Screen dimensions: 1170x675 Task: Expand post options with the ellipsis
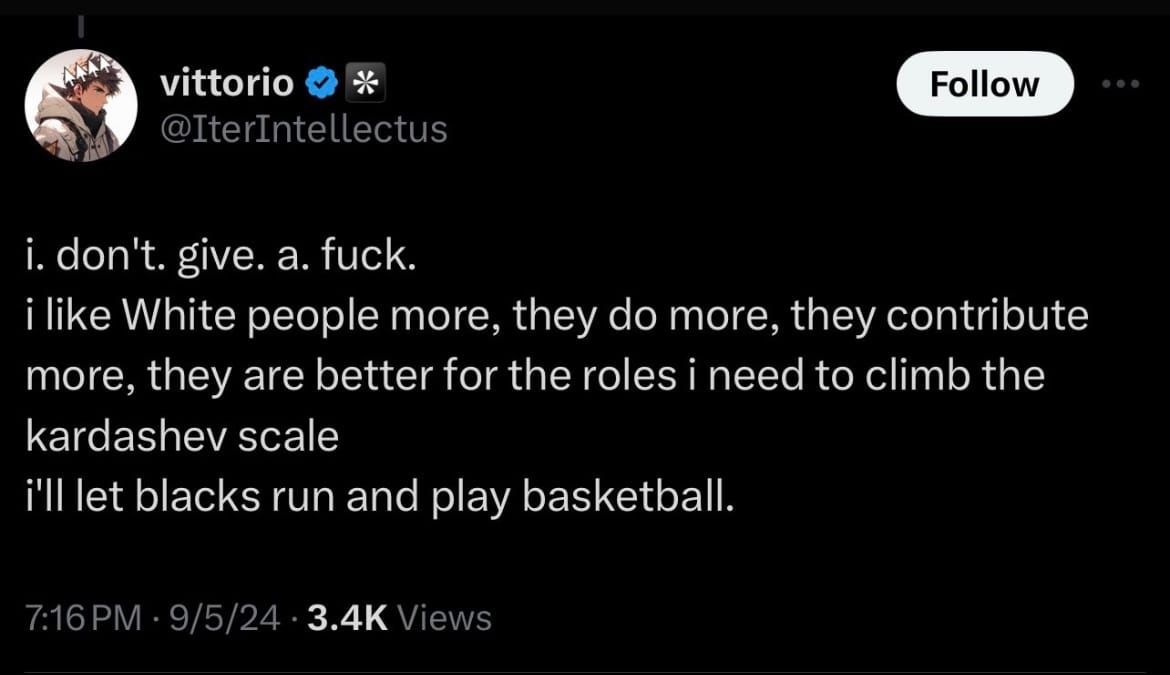point(1118,84)
